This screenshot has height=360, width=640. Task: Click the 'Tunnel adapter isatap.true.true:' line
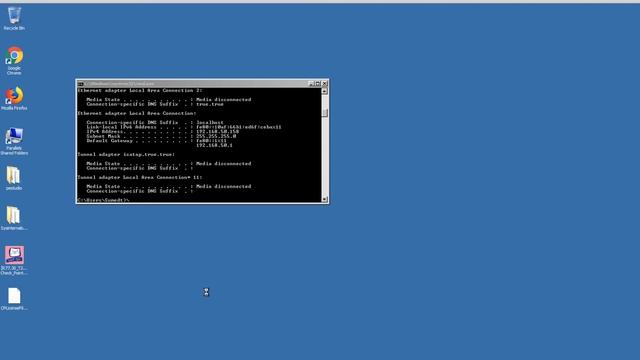tap(126, 154)
